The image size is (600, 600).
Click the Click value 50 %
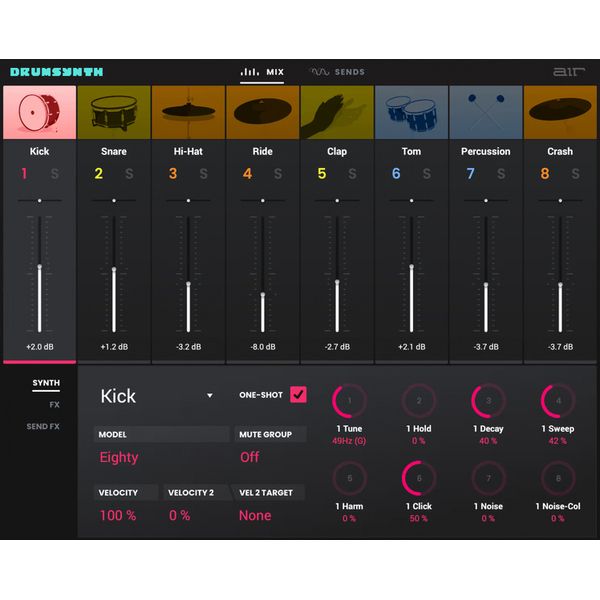pos(419,518)
